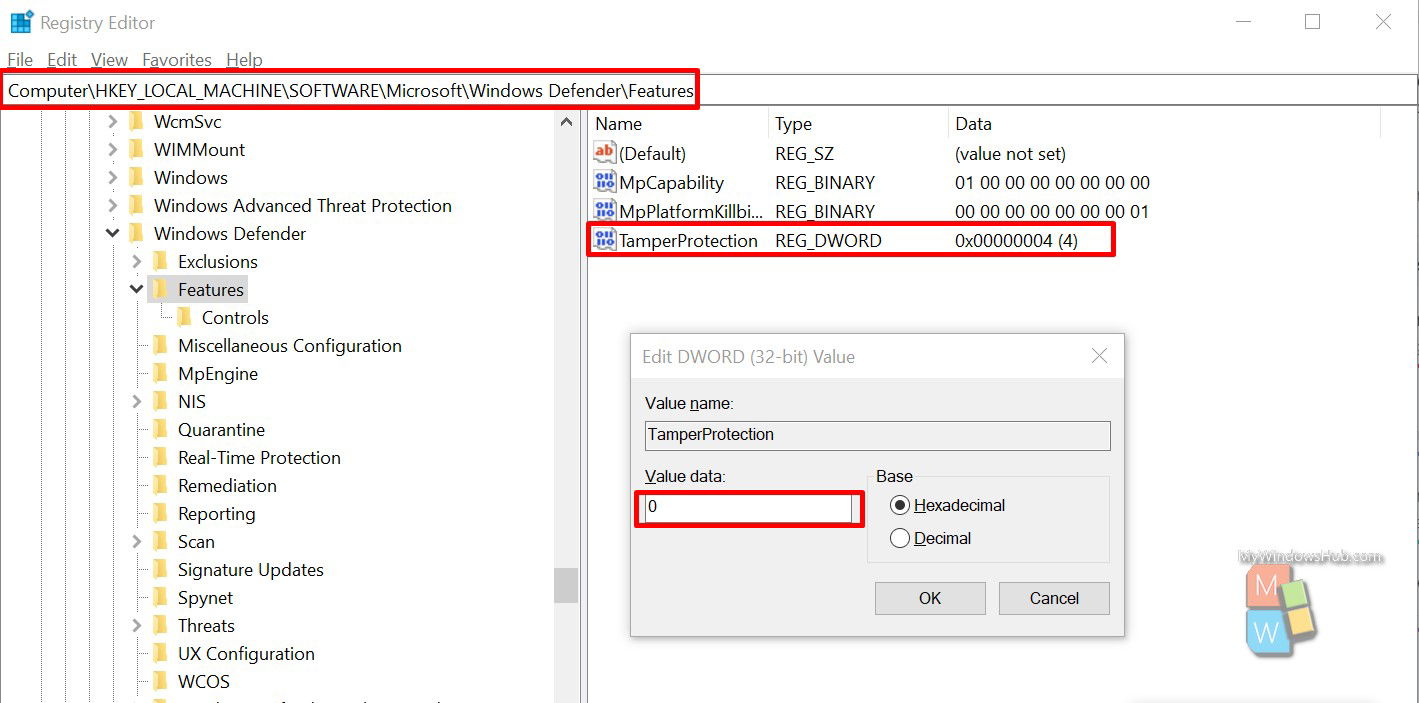The image size is (1419, 703).
Task: Click data 00 00 00 00 00 00 00 01
Action: [x=1052, y=212]
